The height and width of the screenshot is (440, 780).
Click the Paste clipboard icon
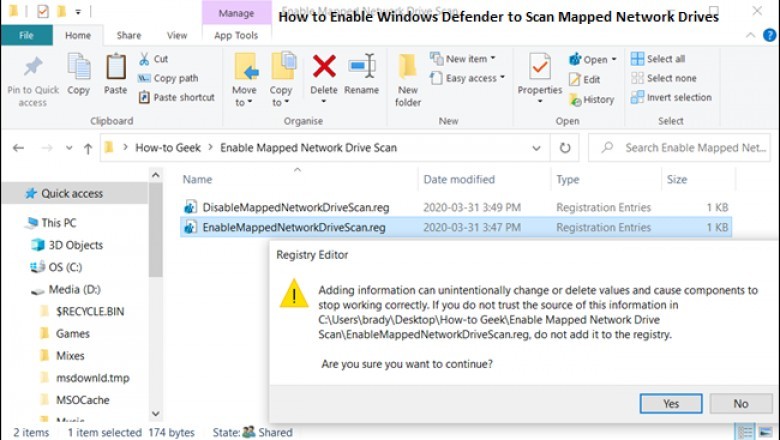[115, 68]
